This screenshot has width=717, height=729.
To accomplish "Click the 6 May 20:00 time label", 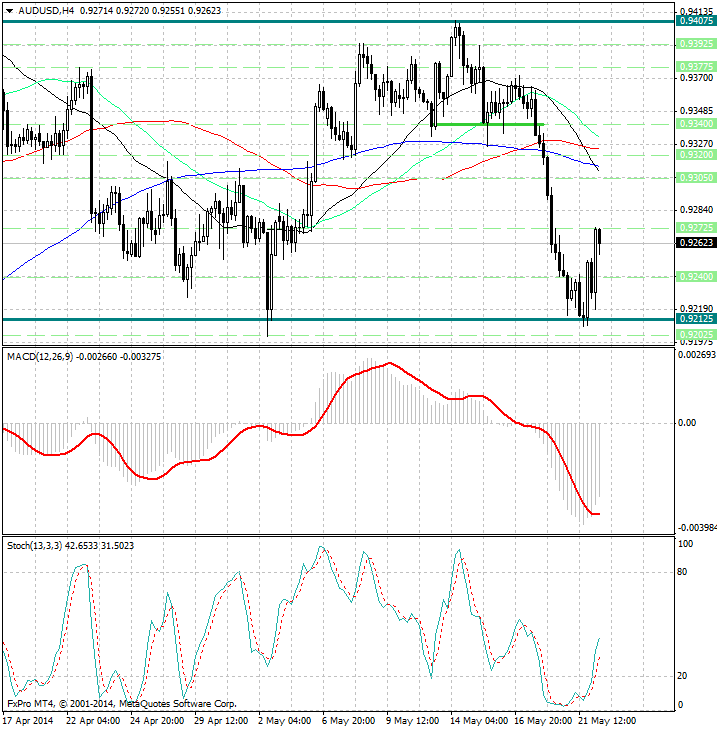I will click(349, 721).
